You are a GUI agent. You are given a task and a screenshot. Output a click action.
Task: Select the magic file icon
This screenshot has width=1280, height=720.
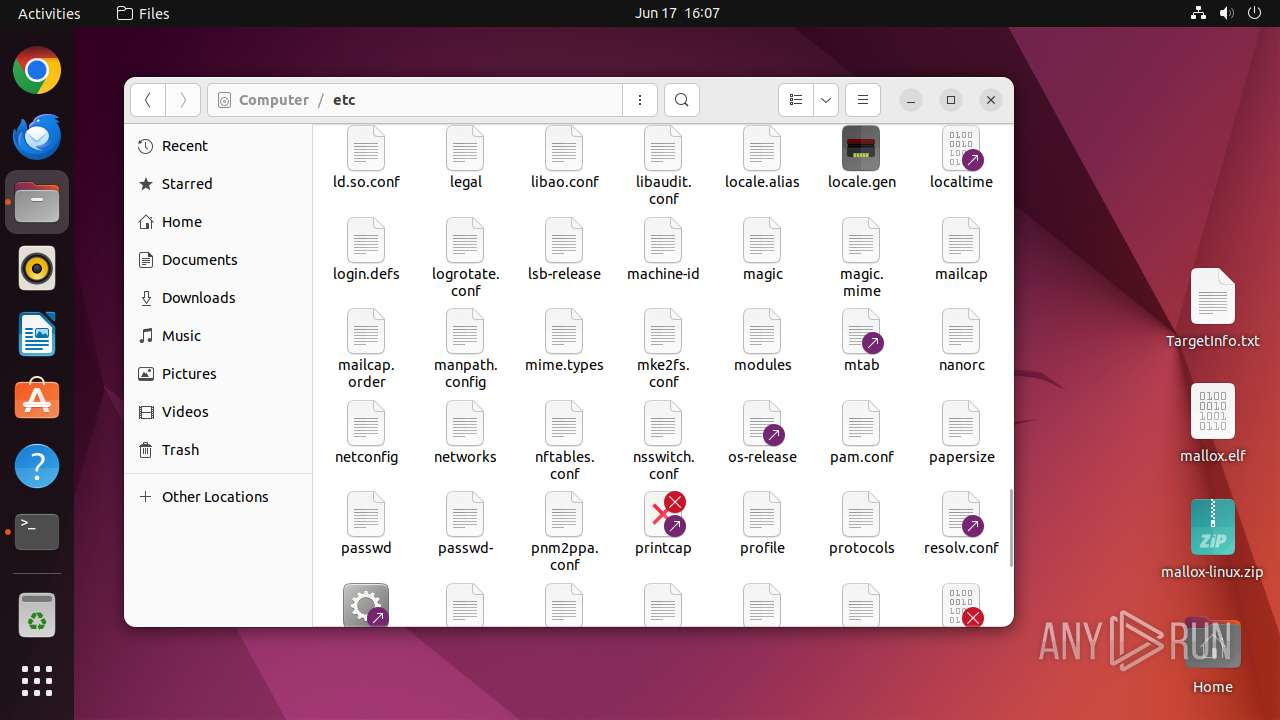(762, 240)
